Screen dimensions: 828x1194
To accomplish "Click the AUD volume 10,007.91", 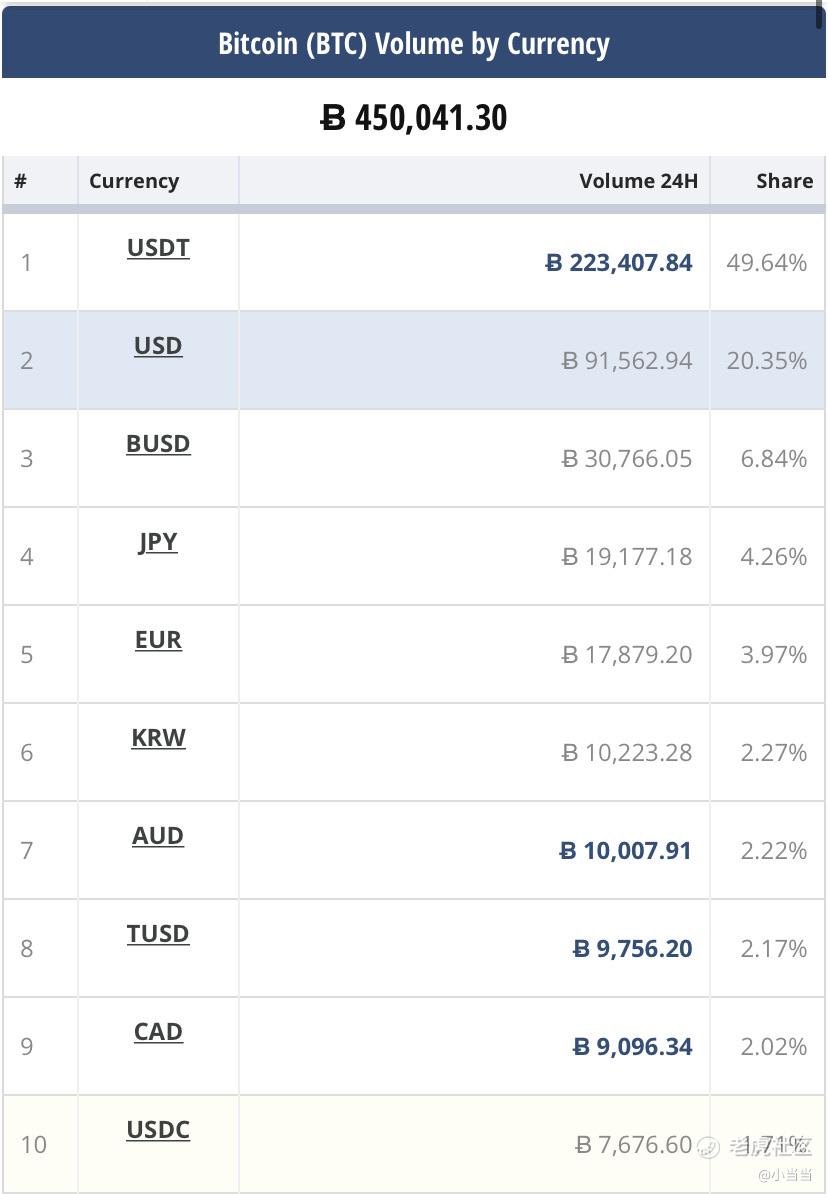I will click(625, 851).
